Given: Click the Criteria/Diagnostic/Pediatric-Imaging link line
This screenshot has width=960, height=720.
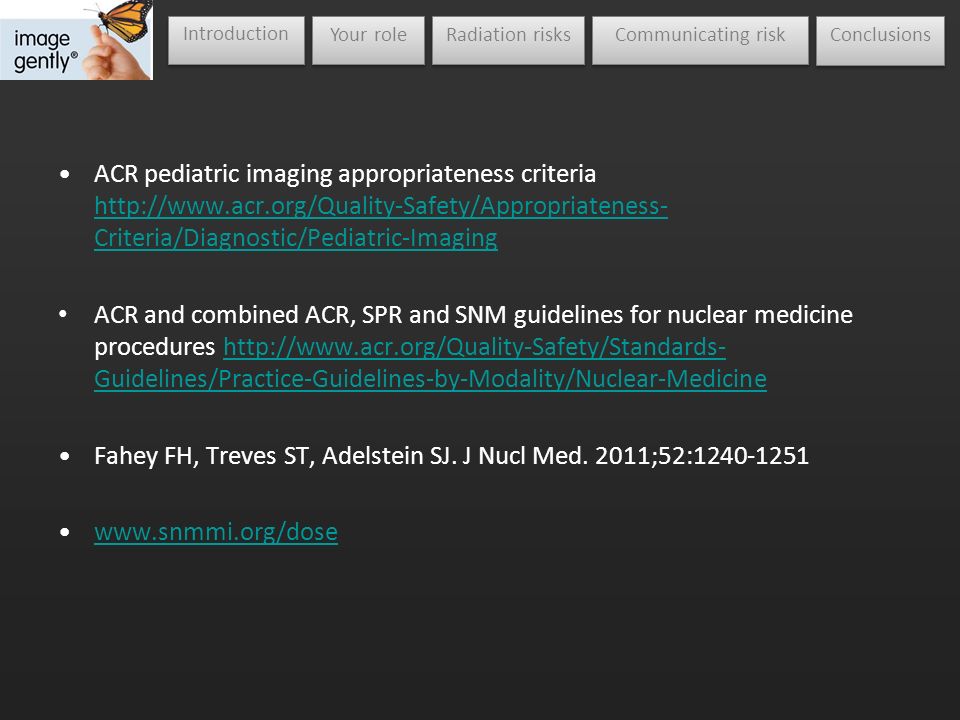Looking at the screenshot, I should click(x=296, y=238).
